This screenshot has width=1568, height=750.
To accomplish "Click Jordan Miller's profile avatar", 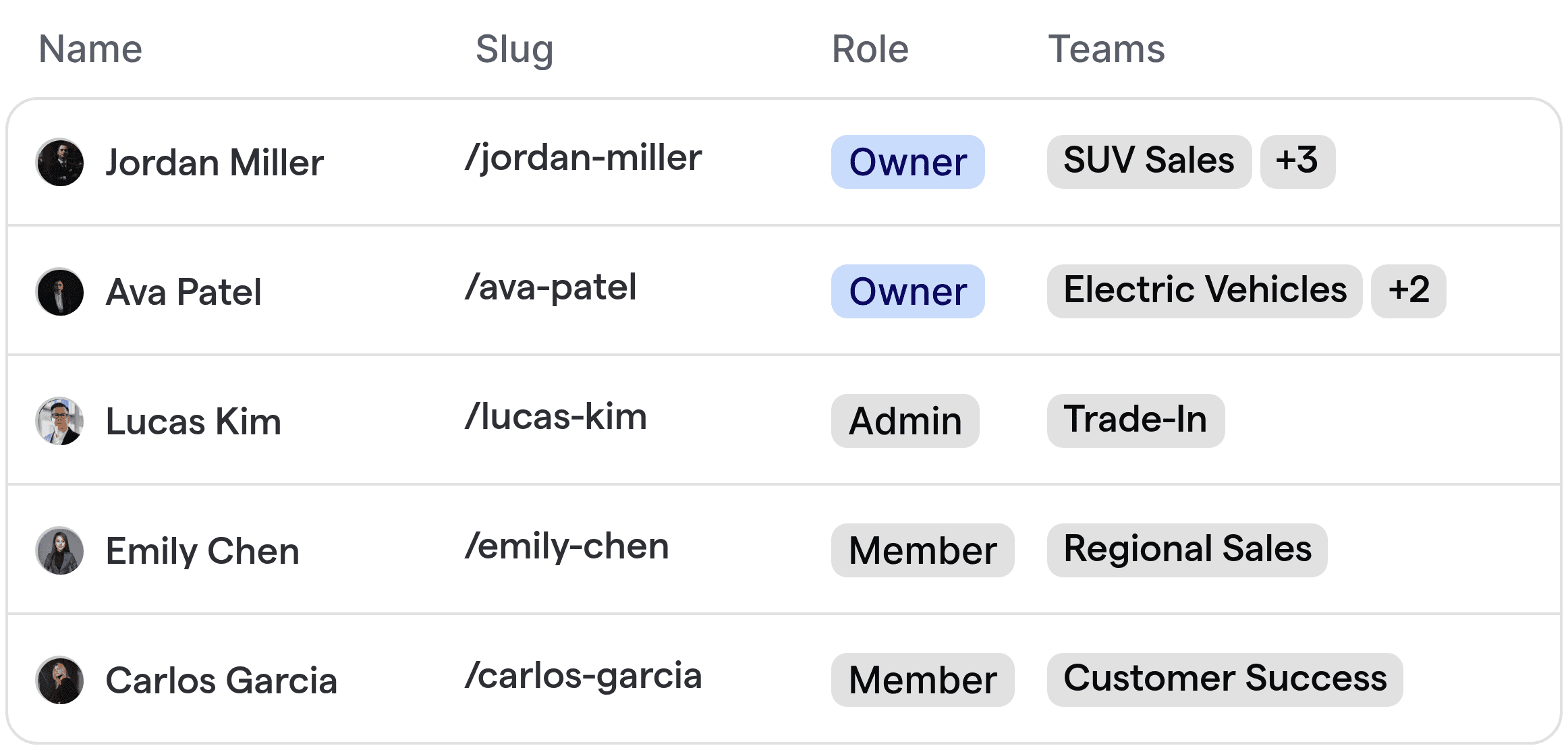I will point(60,162).
